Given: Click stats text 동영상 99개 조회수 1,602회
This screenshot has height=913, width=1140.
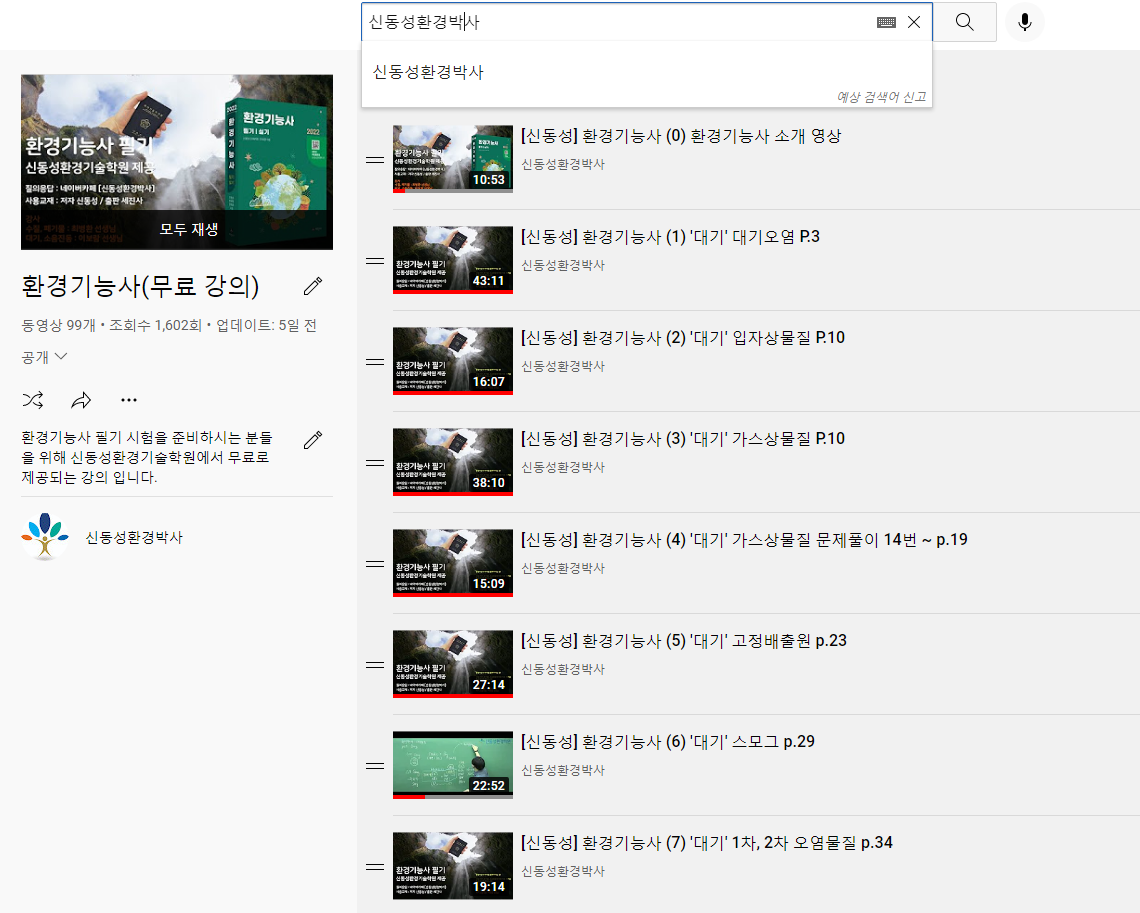Looking at the screenshot, I should click(111, 326).
